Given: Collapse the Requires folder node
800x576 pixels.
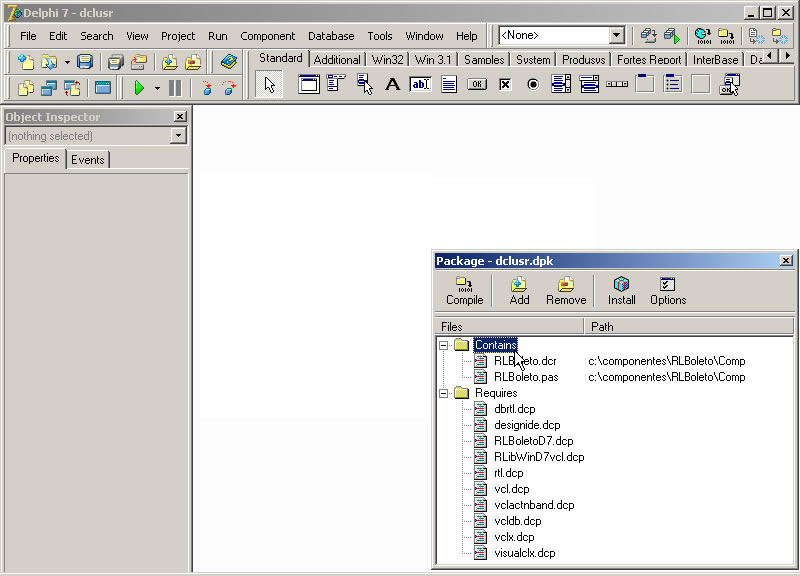Looking at the screenshot, I should click(x=444, y=393).
